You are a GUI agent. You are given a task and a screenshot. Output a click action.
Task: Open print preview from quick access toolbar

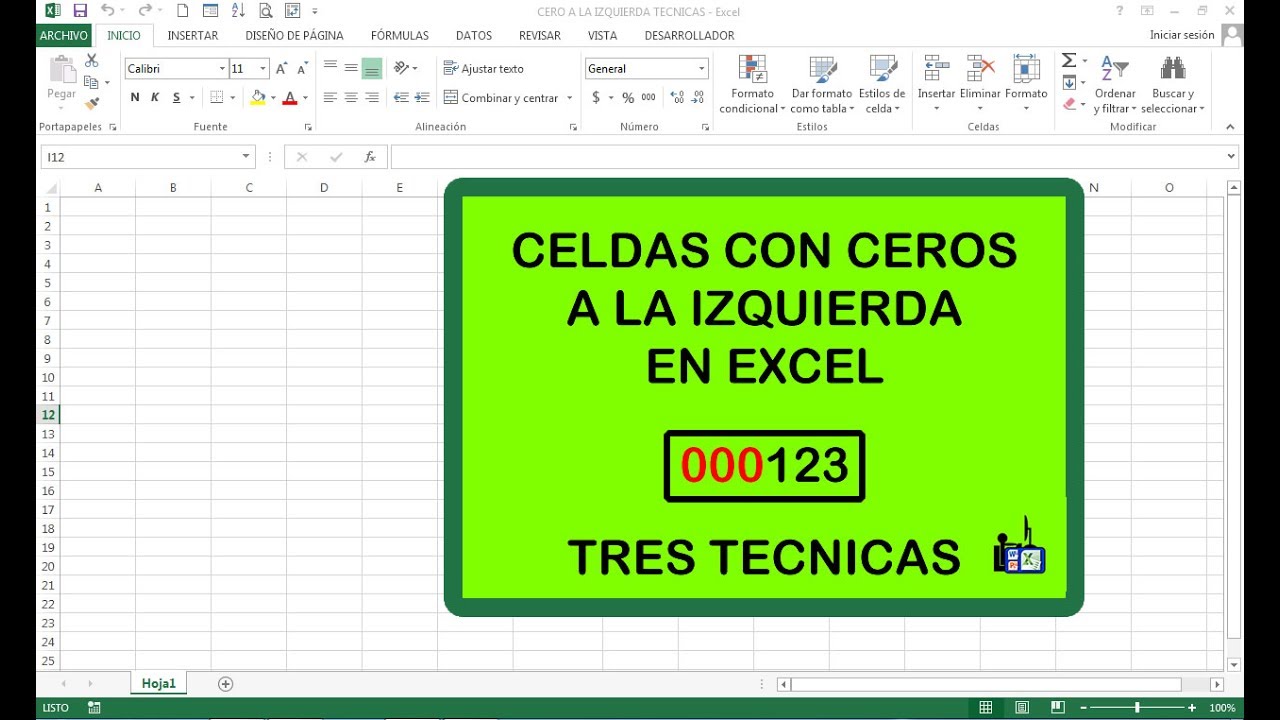[x=266, y=11]
